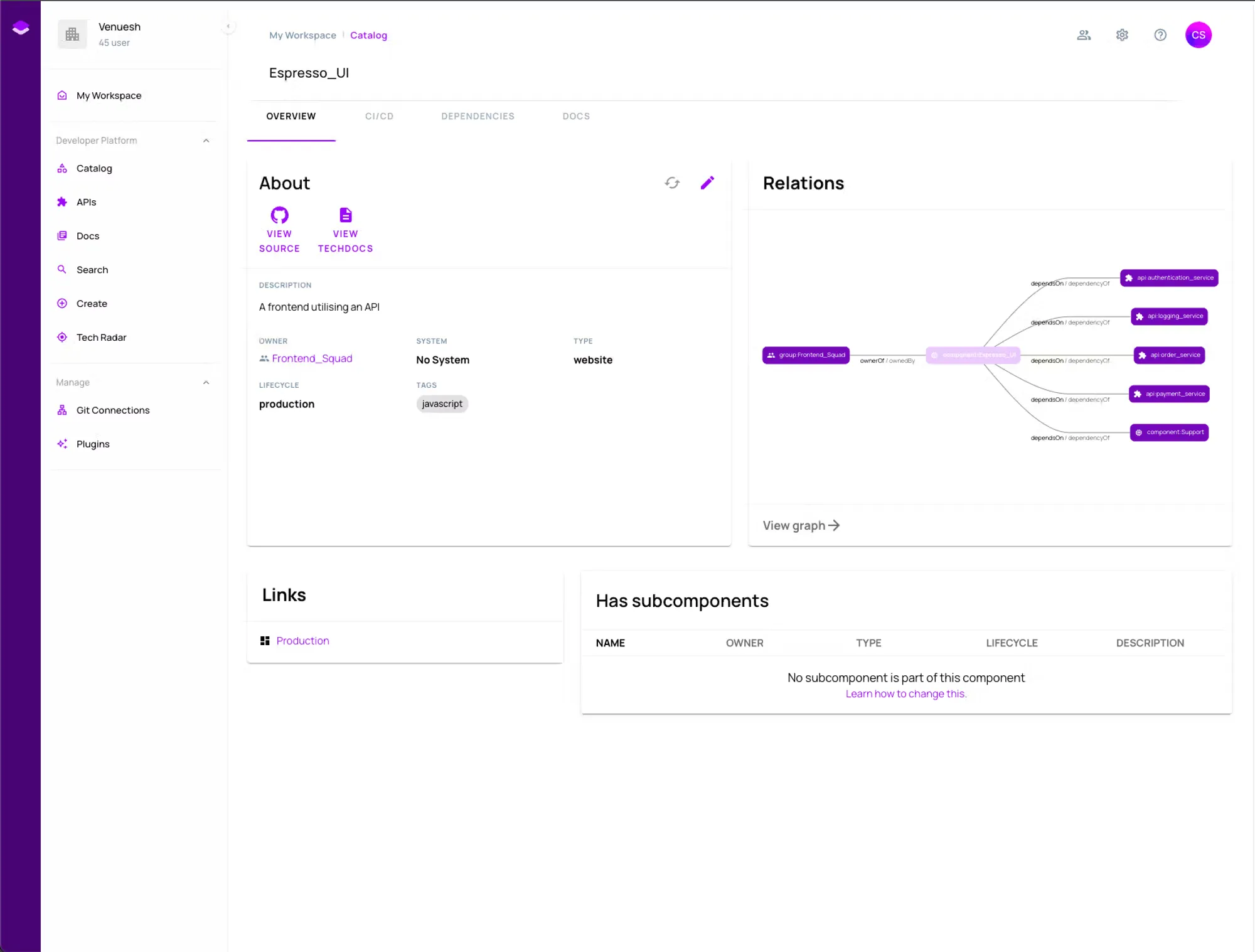This screenshot has width=1255, height=952.
Task: Refresh the entity with the sync icon
Action: tap(672, 183)
